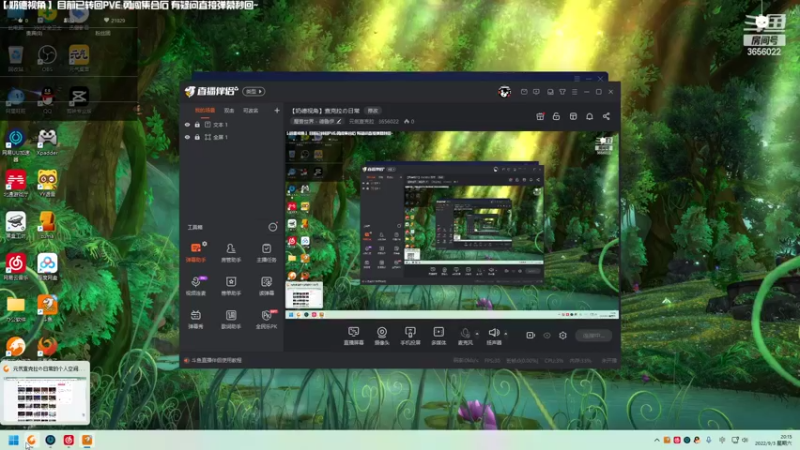
Task: Open the user avatar in title bar
Action: (505, 92)
